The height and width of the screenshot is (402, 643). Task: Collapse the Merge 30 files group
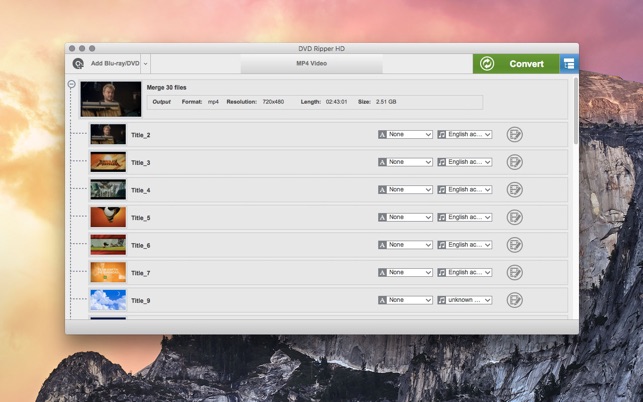(71, 85)
